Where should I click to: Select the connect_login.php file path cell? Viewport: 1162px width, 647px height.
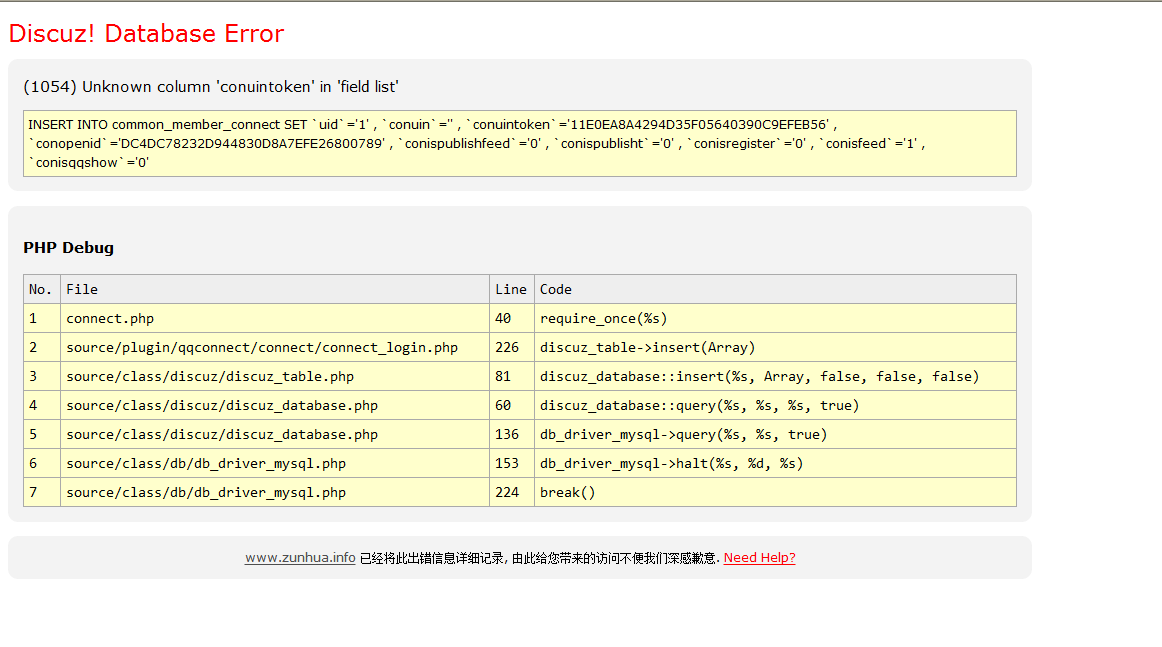[x=262, y=347]
